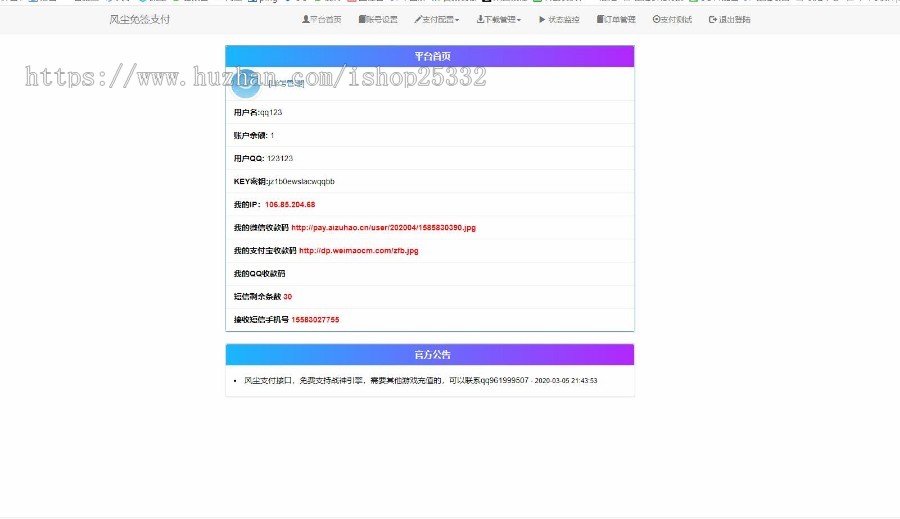Image resolution: width=900 pixels, height=519 pixels.
Task: Click the username value qq123
Action: pyautogui.click(x=270, y=113)
